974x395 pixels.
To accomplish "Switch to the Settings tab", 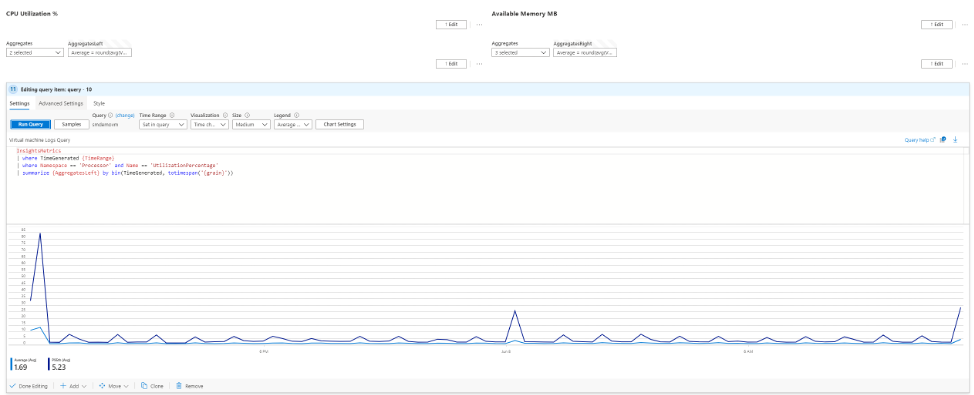I will pyautogui.click(x=19, y=103).
